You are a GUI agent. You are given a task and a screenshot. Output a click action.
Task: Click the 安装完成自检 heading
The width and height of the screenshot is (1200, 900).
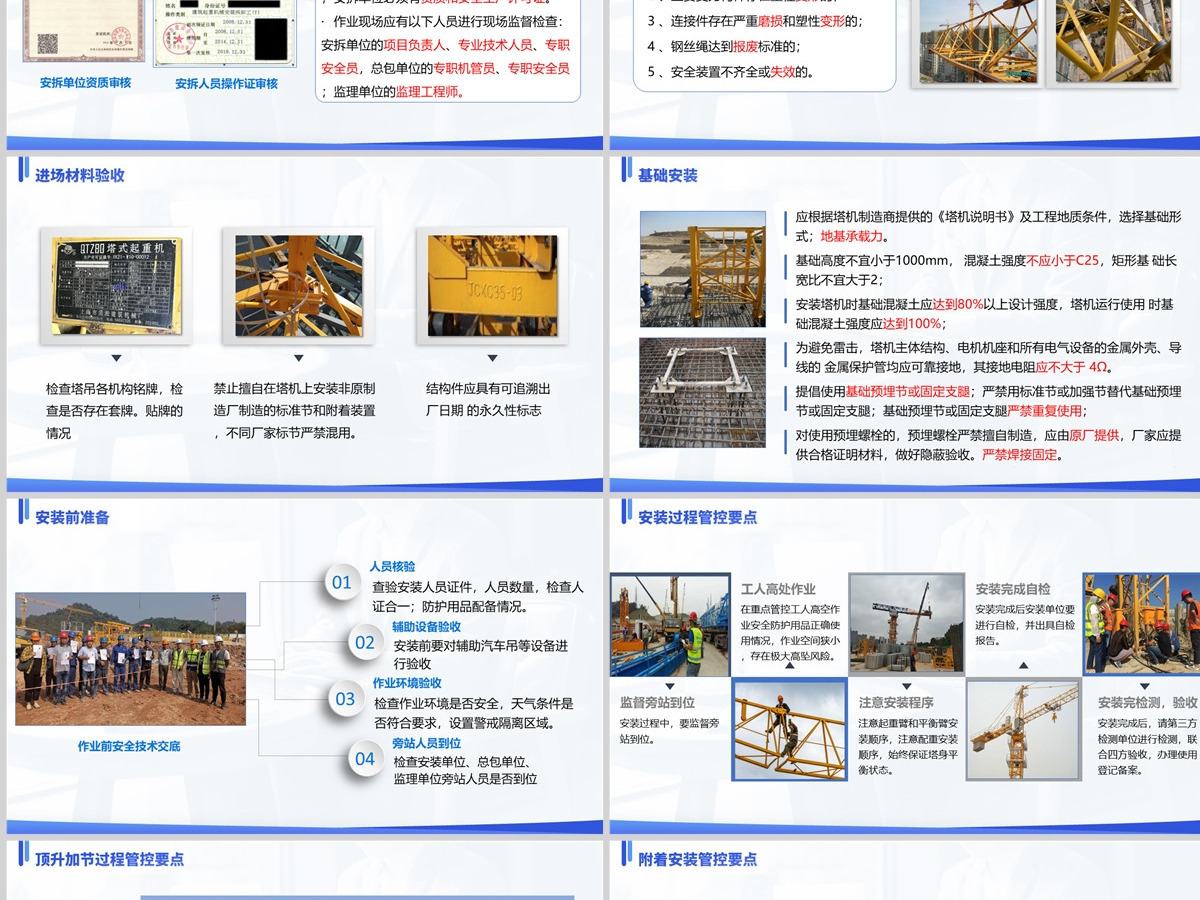point(1013,589)
